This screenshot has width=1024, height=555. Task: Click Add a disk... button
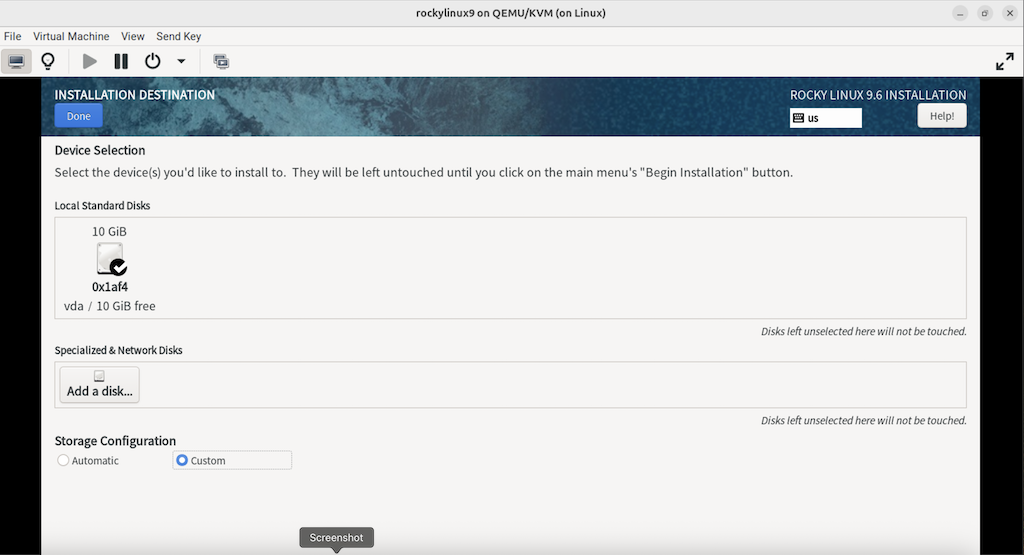pos(99,385)
